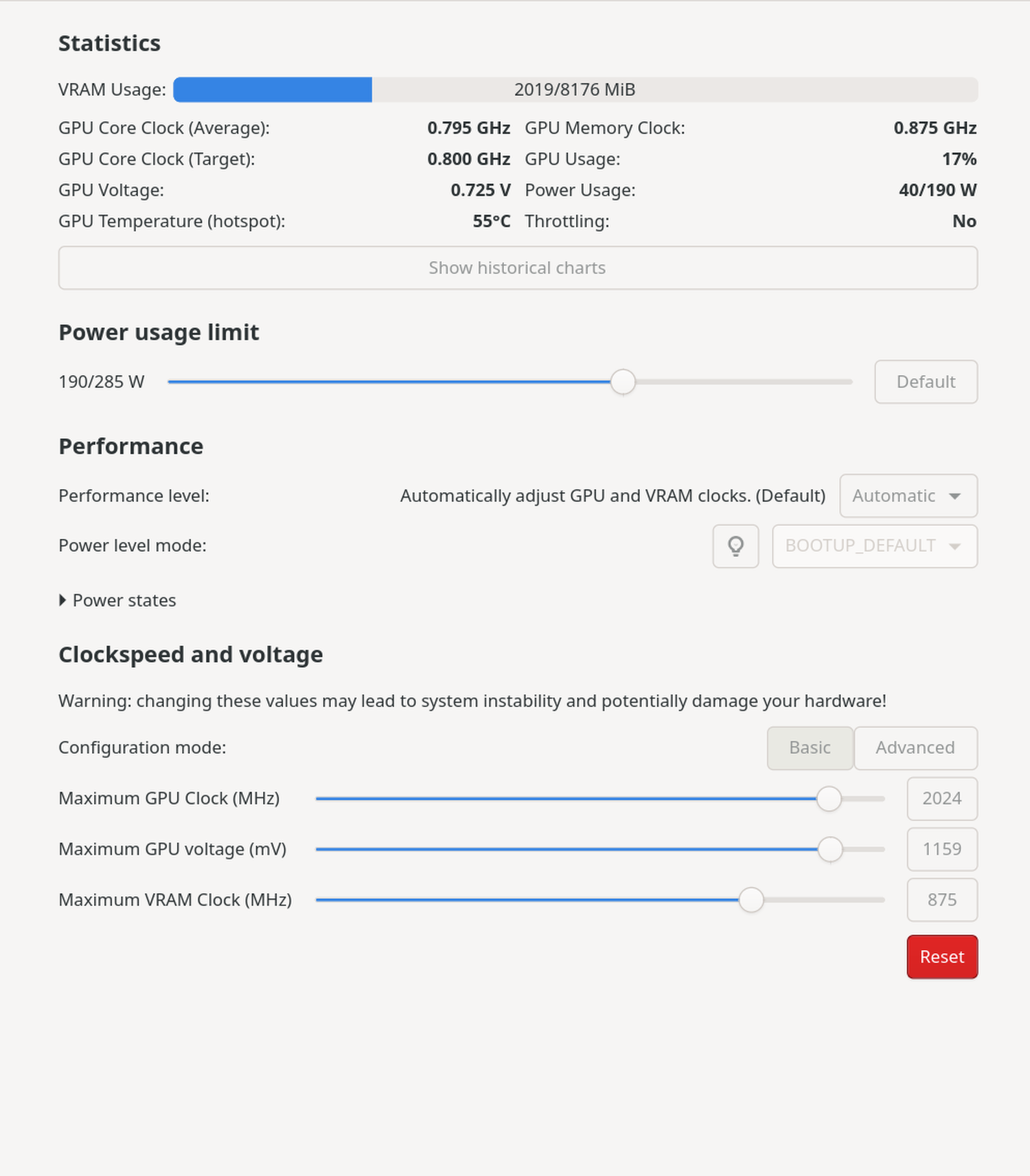Image resolution: width=1030 pixels, height=1176 pixels.
Task: Click the VRAM Usage progress bar
Action: pyautogui.click(x=575, y=89)
